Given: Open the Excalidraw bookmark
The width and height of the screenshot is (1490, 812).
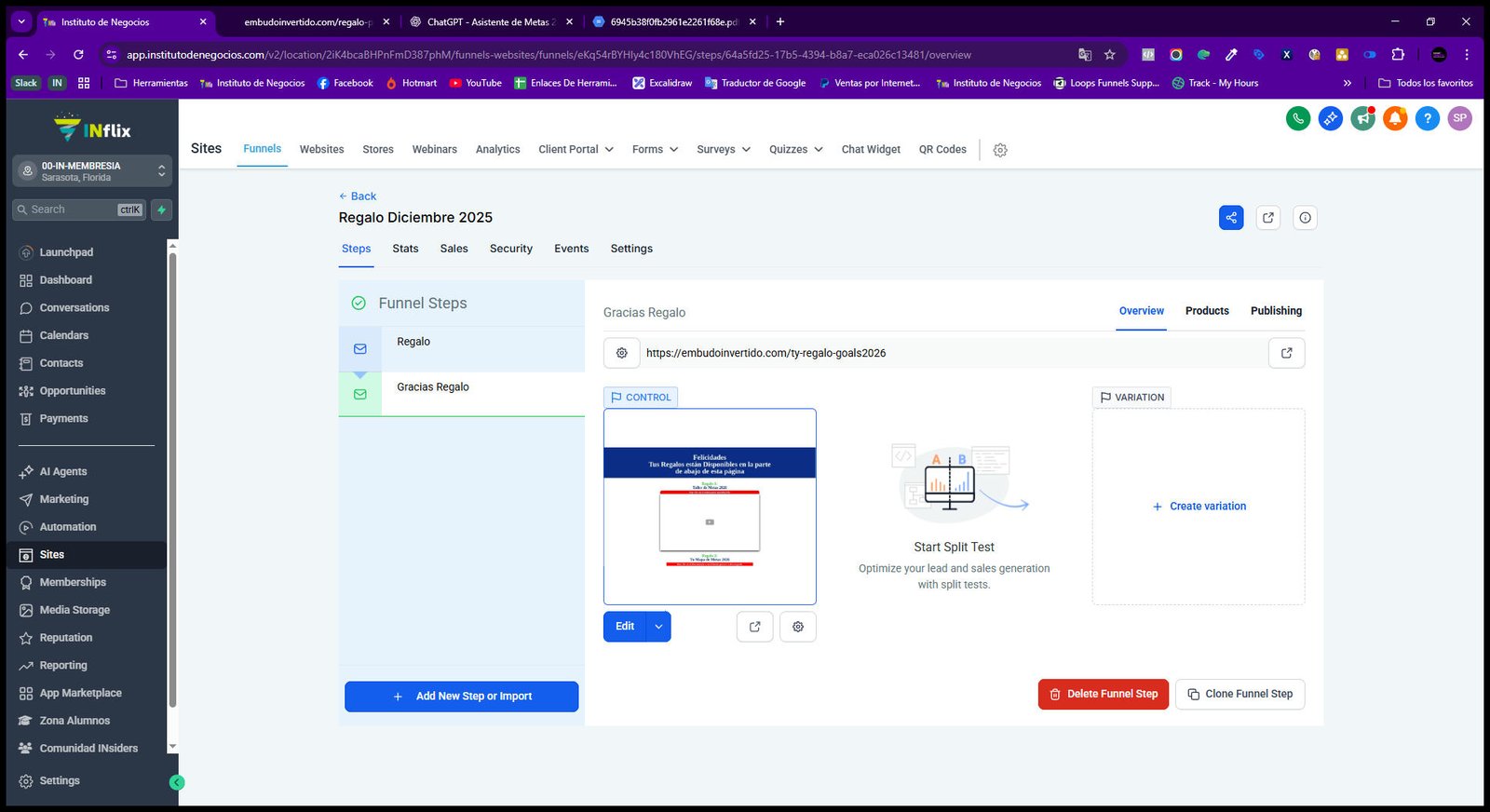Looking at the screenshot, I should (662, 83).
